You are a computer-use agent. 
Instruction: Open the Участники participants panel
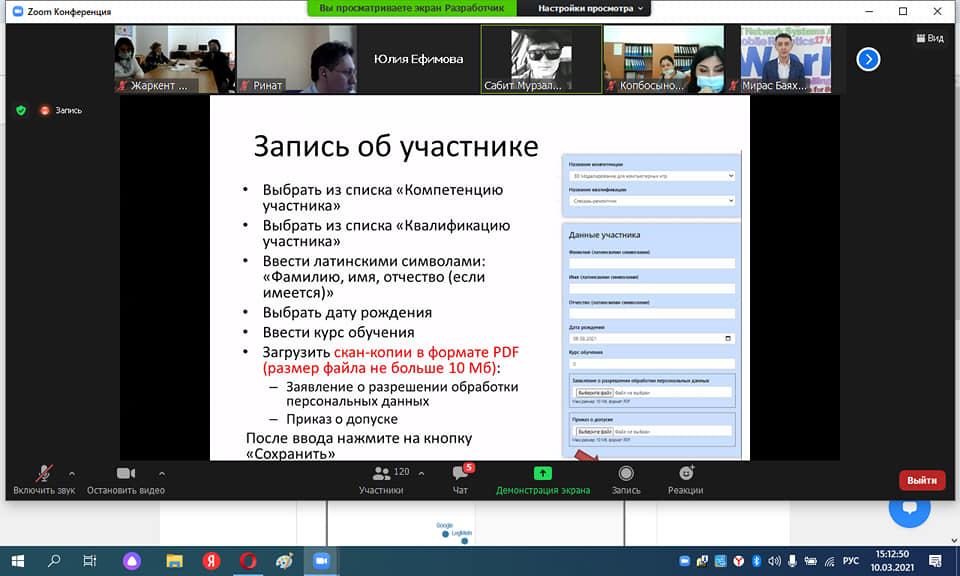pos(381,479)
